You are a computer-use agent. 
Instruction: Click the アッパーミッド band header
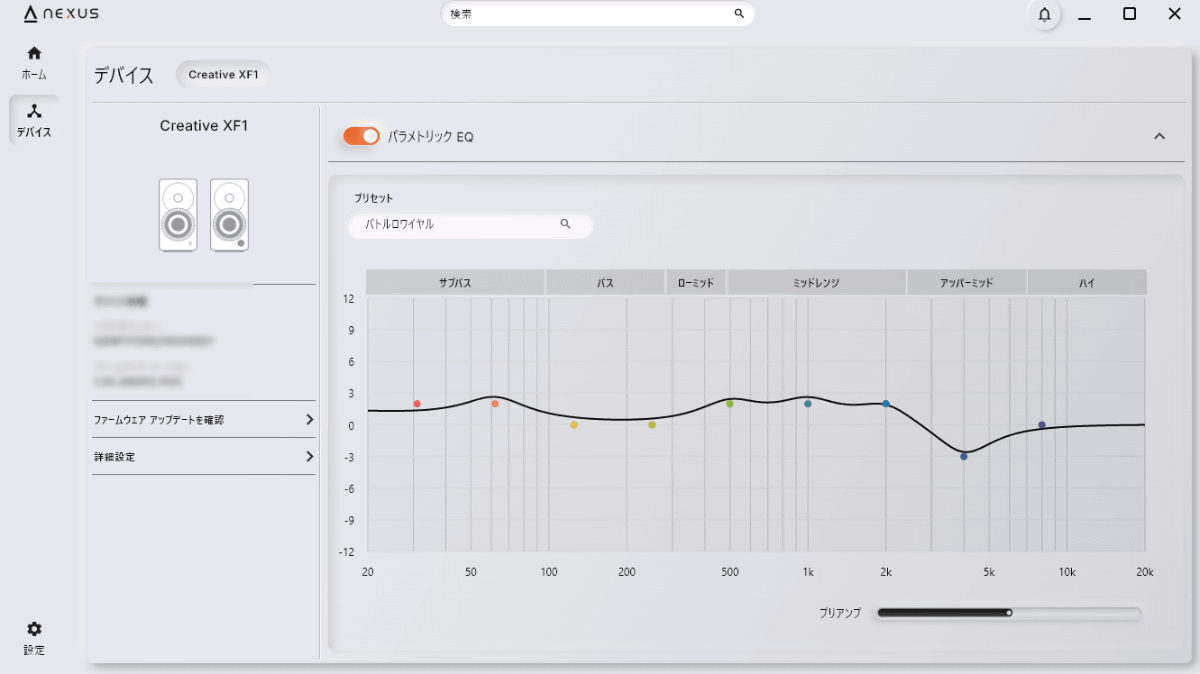(x=967, y=283)
